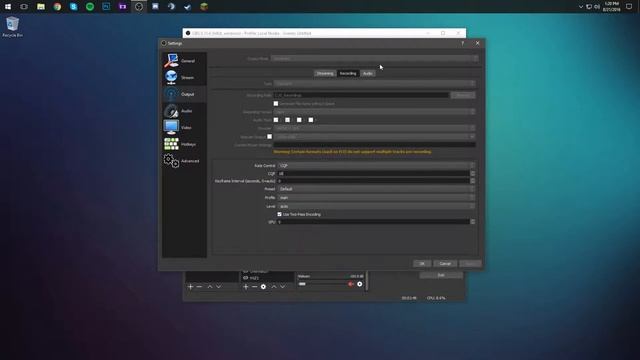Adjust the GPU stepper arrows
Screen dimensions: 640x360
[472, 222]
